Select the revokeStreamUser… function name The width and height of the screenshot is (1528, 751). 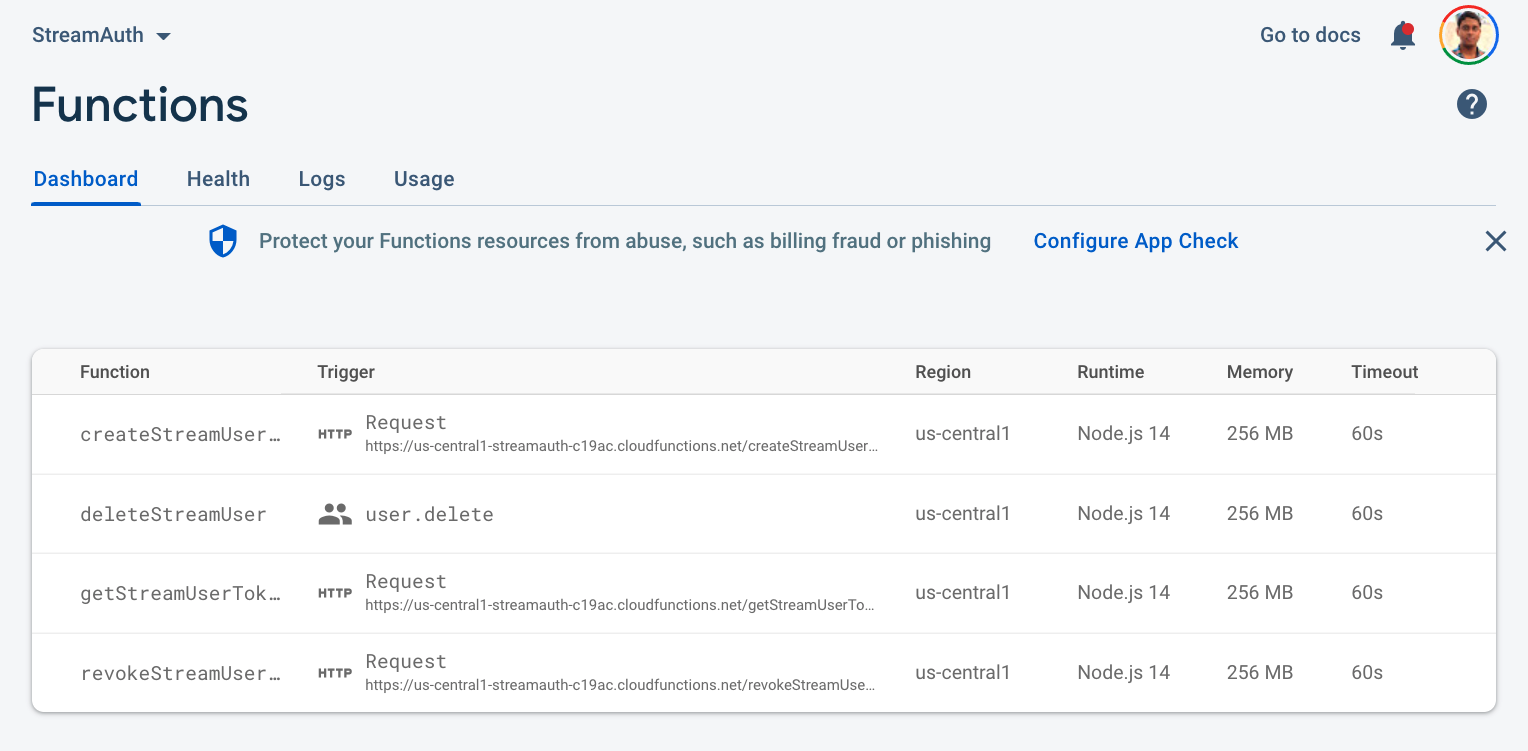pos(181,673)
